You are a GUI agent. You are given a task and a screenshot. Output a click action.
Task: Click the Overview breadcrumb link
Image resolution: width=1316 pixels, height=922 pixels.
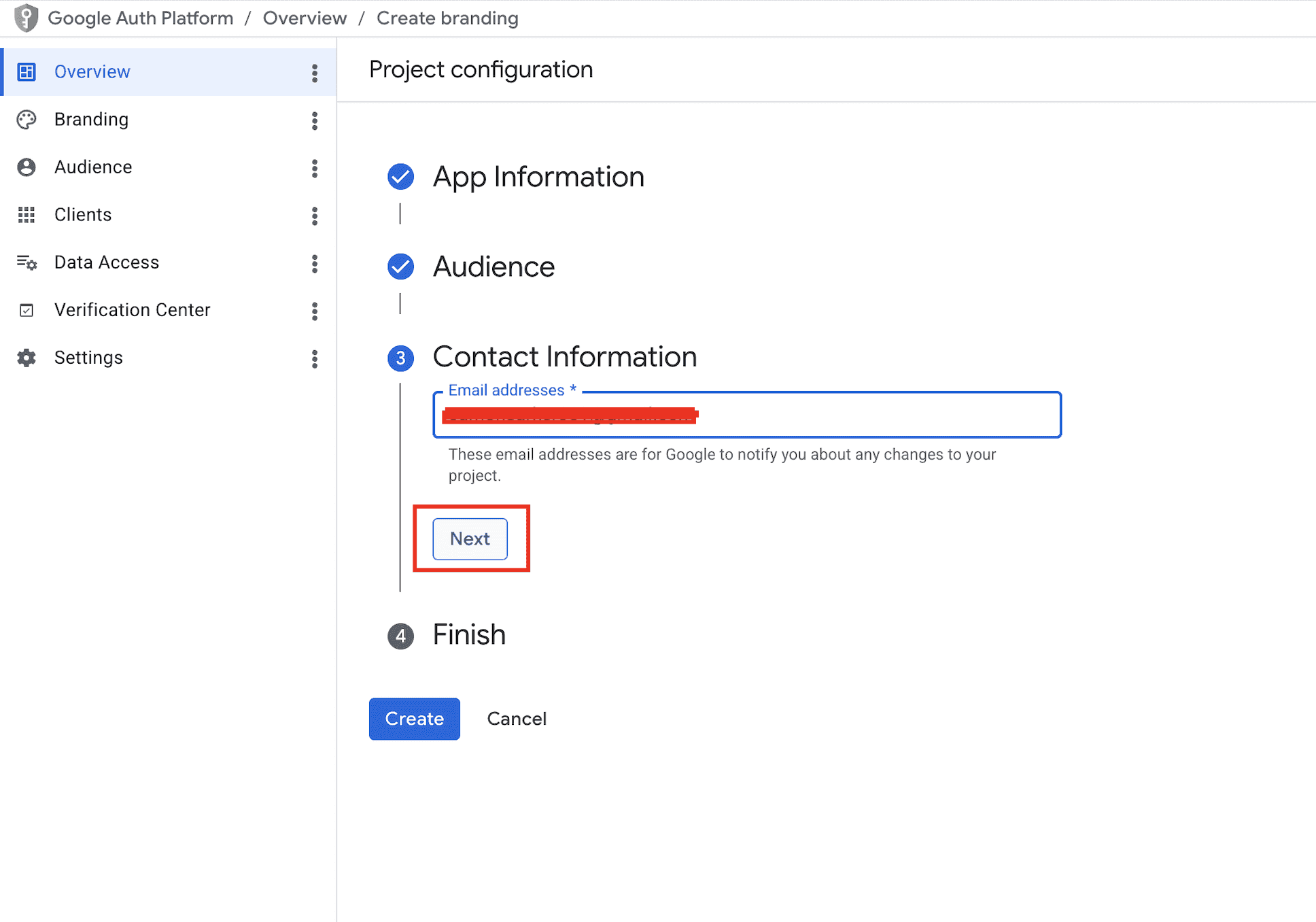[305, 18]
